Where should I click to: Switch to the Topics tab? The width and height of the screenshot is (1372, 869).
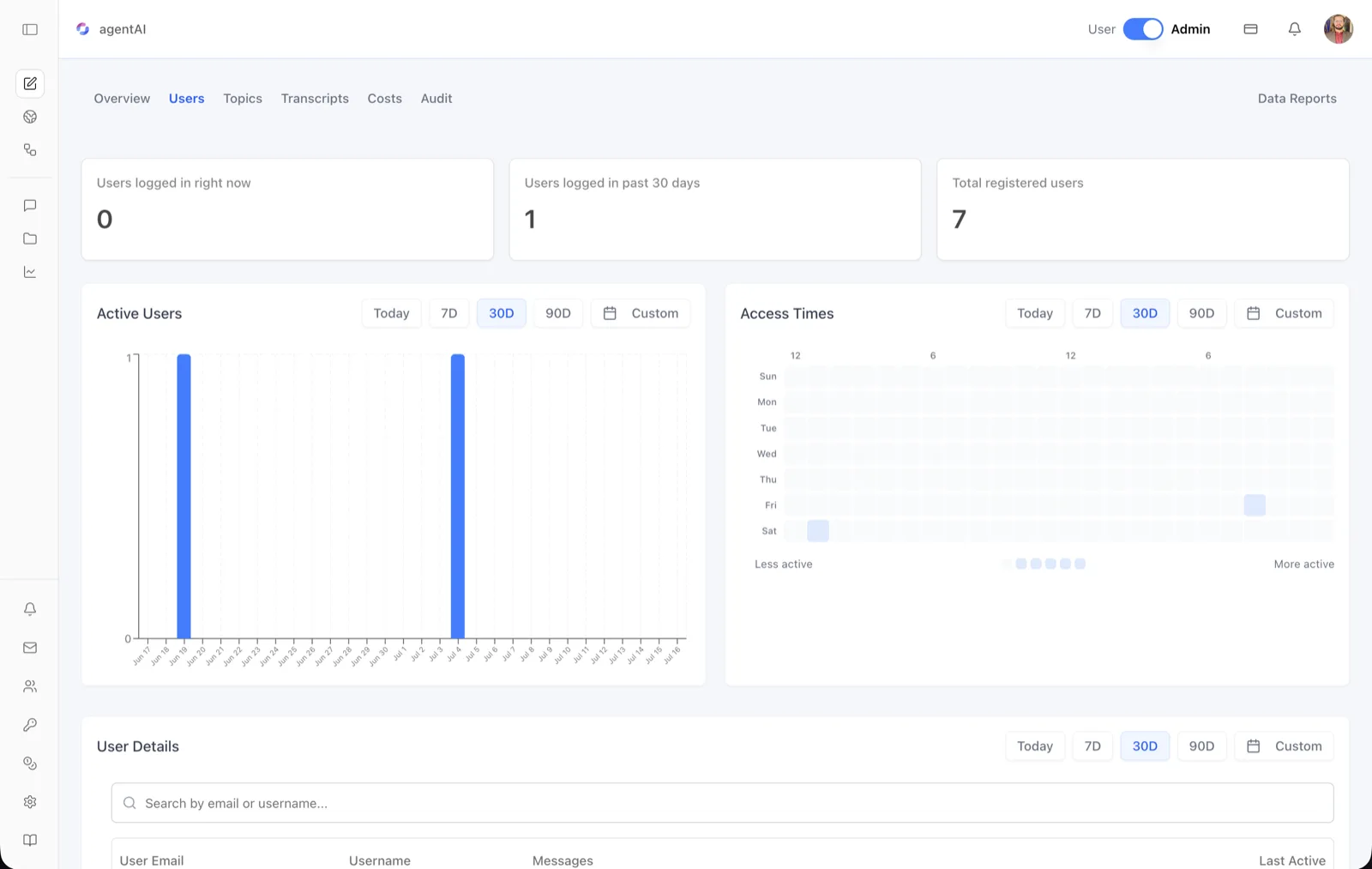(x=243, y=99)
